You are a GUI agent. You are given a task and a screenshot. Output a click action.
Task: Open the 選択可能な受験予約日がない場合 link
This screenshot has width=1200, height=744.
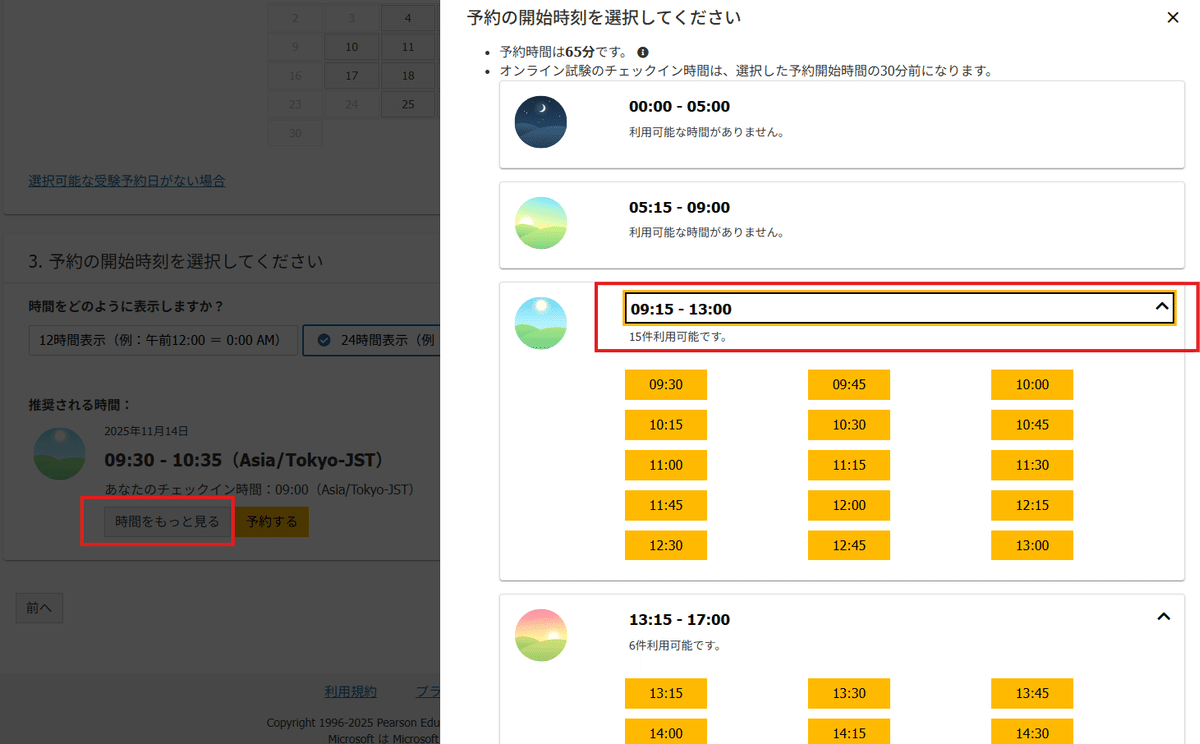click(x=126, y=180)
